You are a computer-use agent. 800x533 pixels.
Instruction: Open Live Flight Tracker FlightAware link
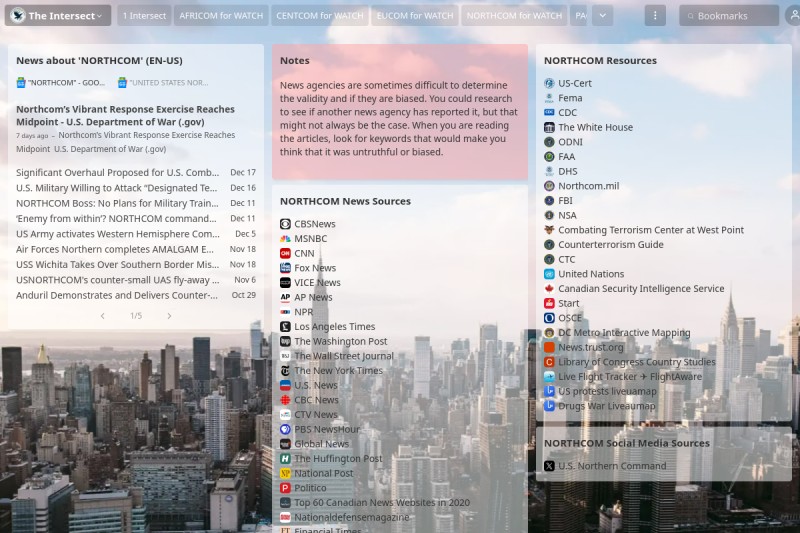coord(630,376)
